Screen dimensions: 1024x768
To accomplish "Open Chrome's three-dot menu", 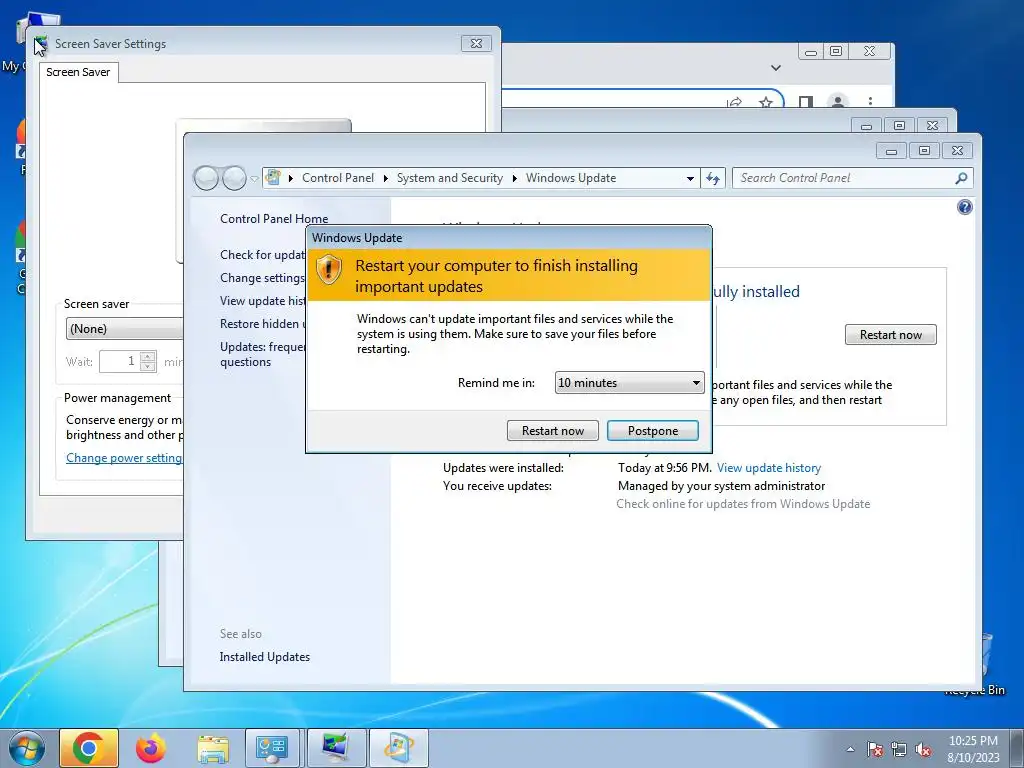I will click(x=870, y=101).
